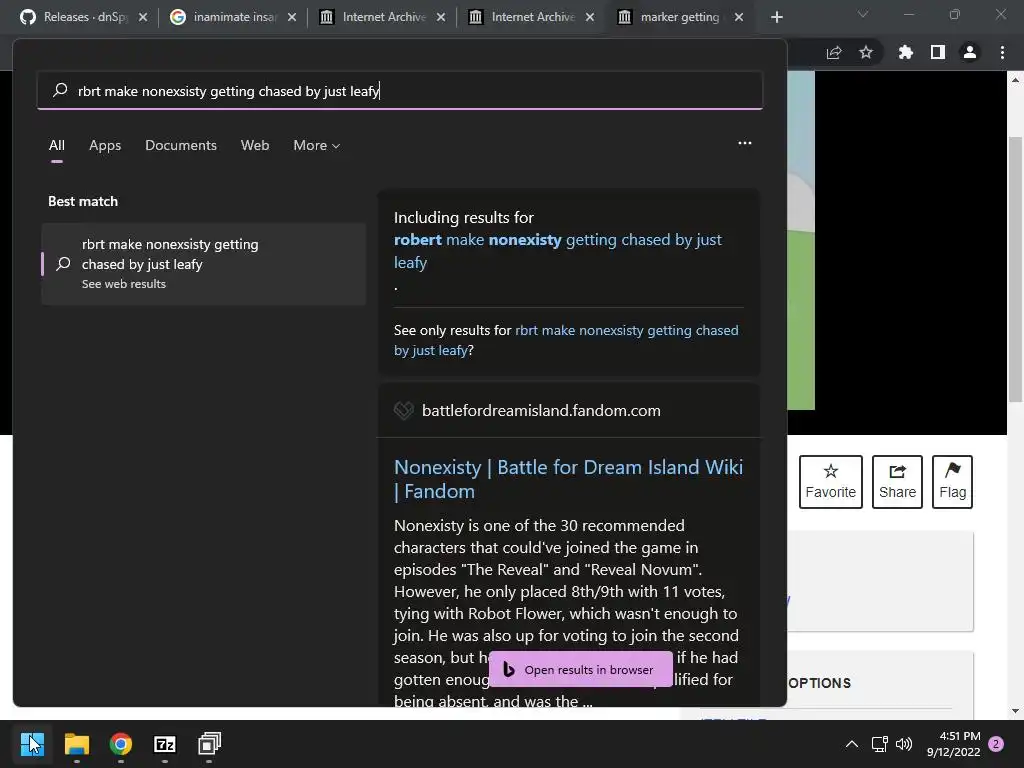Bookmark the page with the star icon

pos(866,52)
